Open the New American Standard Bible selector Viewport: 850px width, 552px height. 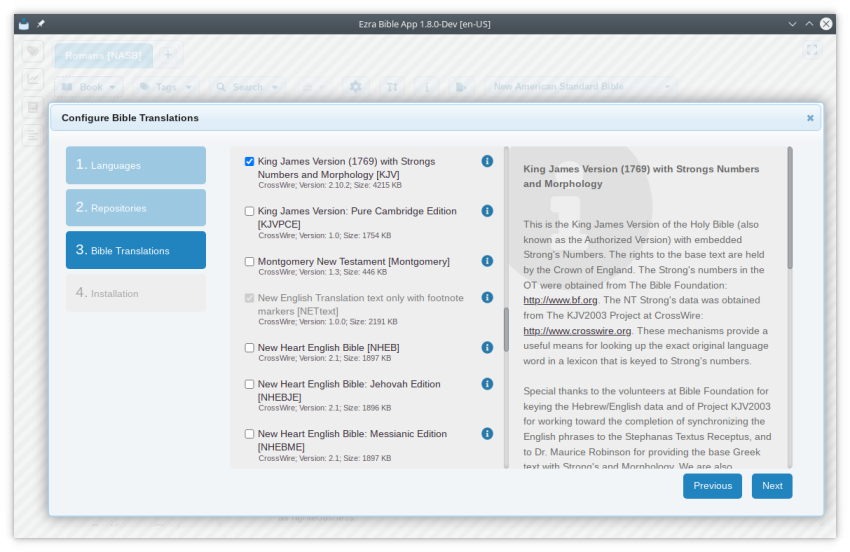581,87
